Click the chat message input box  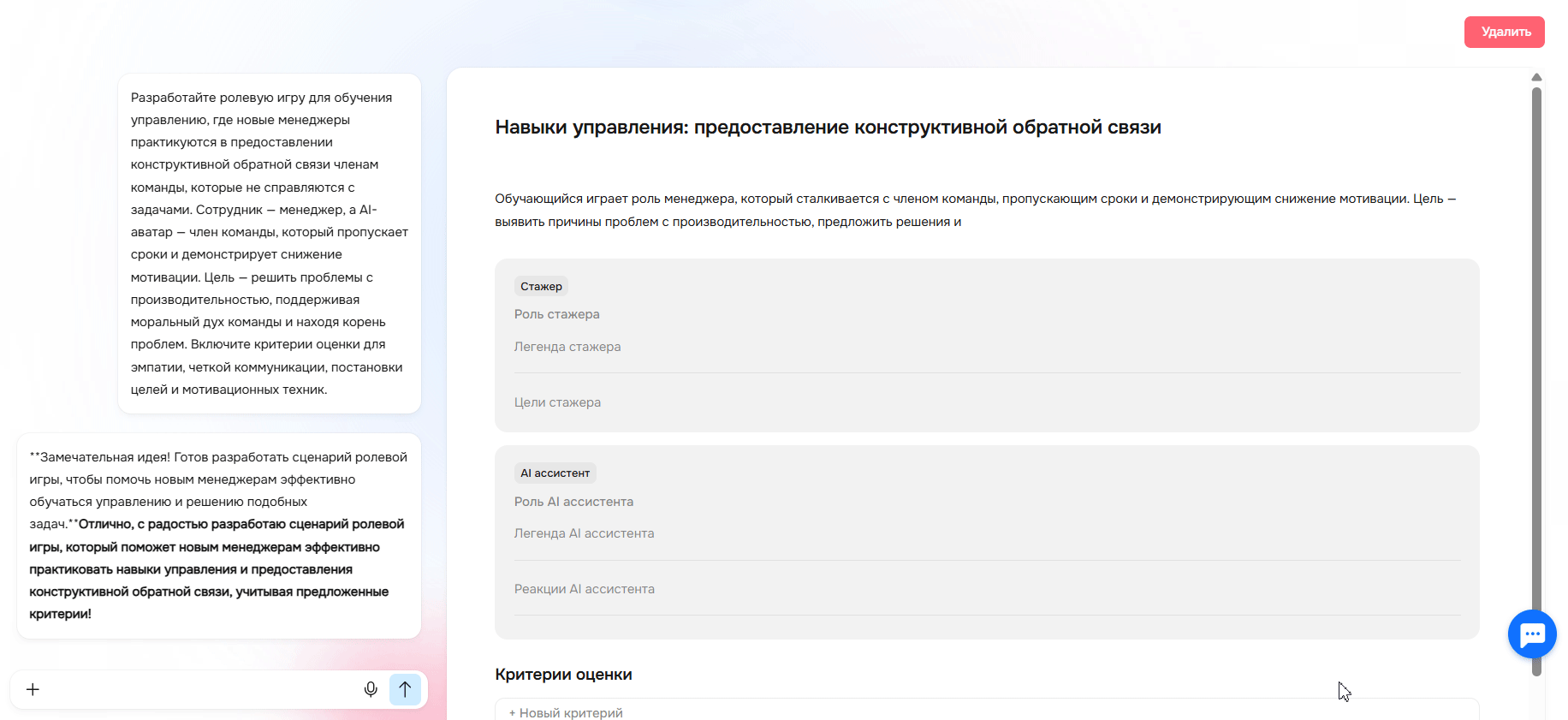[x=197, y=689]
